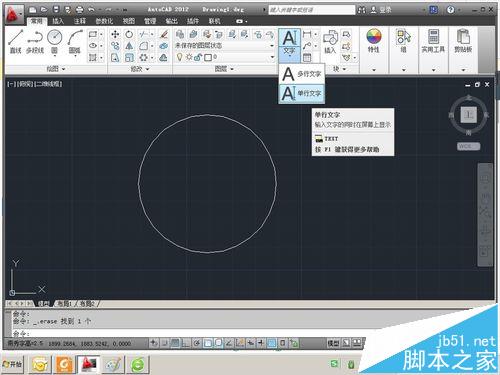Switch to the Home (常用) ribbon tab
This screenshot has height=375, width=500.
point(36,21)
